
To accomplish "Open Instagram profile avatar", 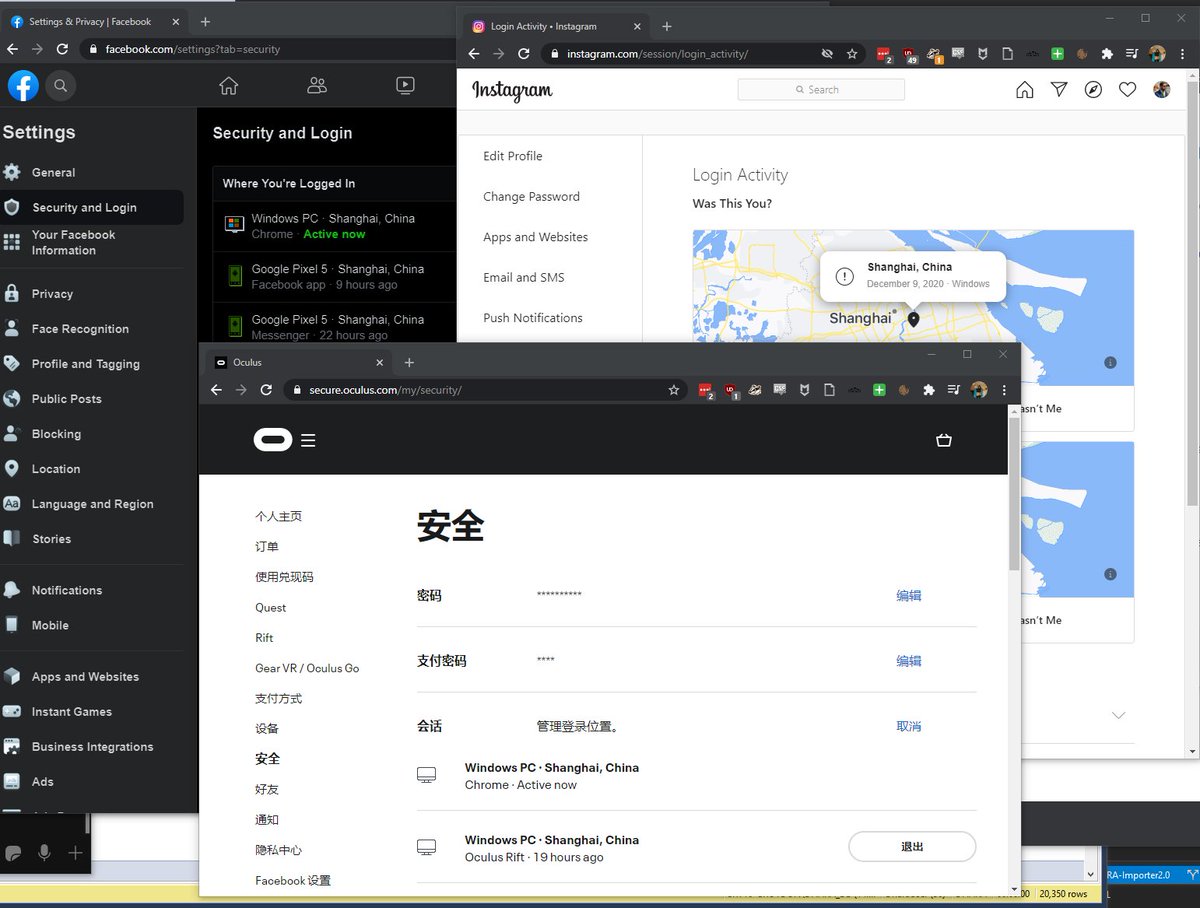I will coord(1162,90).
